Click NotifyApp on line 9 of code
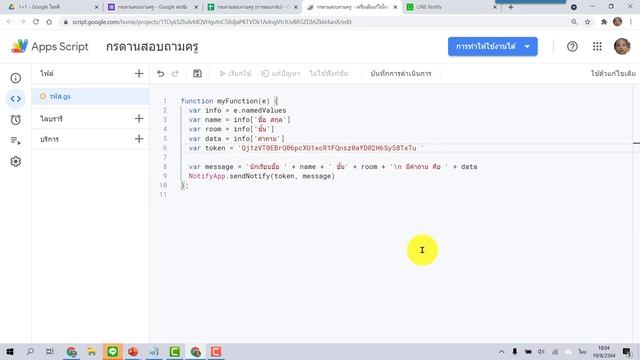 pyautogui.click(x=207, y=176)
